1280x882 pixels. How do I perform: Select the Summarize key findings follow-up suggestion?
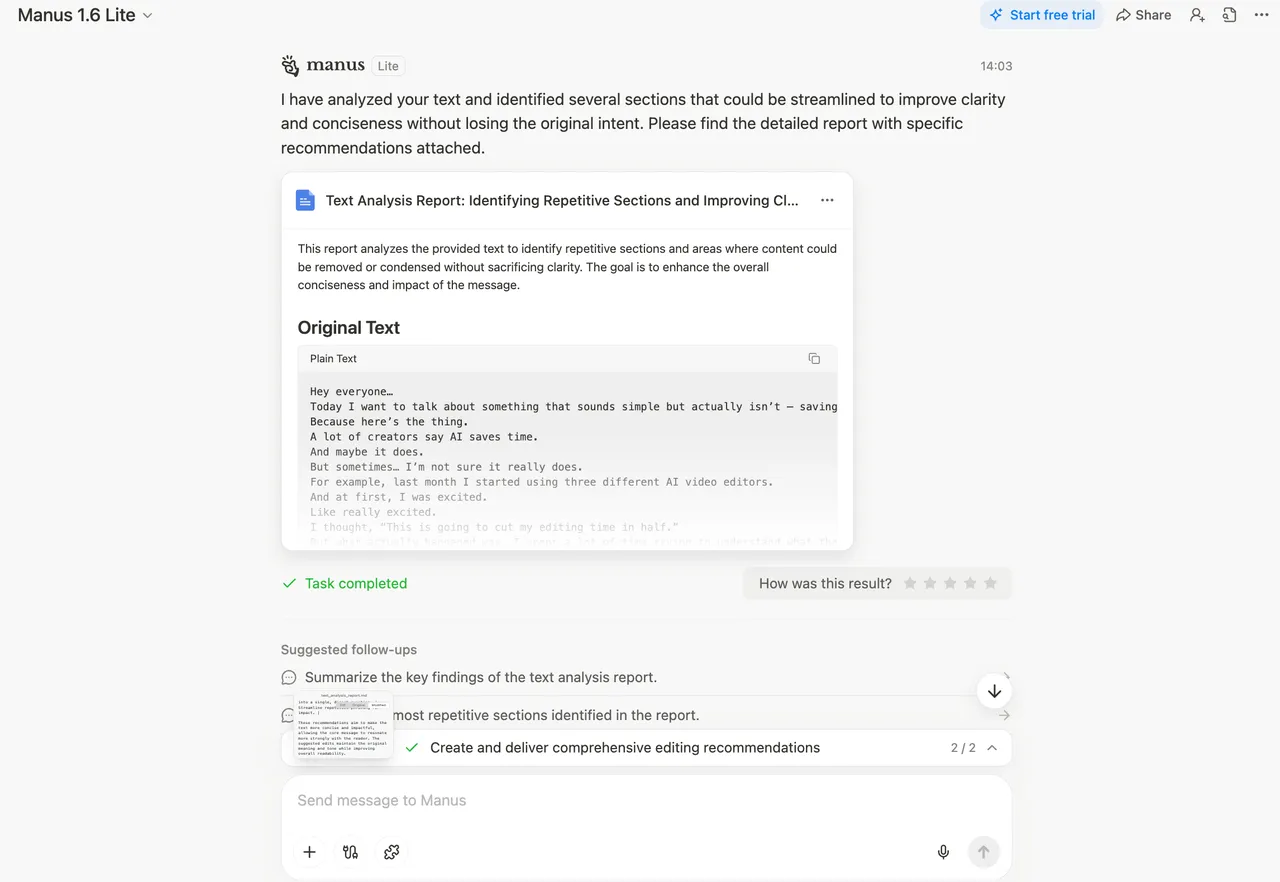coord(480,677)
